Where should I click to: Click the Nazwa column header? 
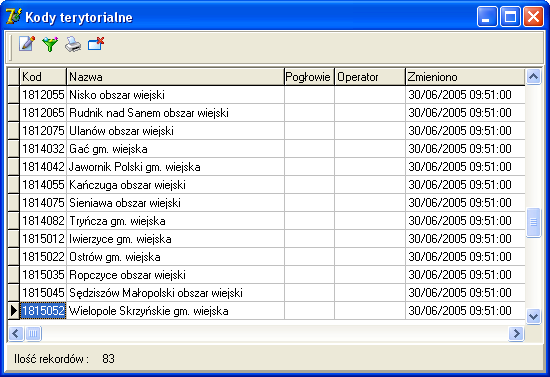[175, 77]
